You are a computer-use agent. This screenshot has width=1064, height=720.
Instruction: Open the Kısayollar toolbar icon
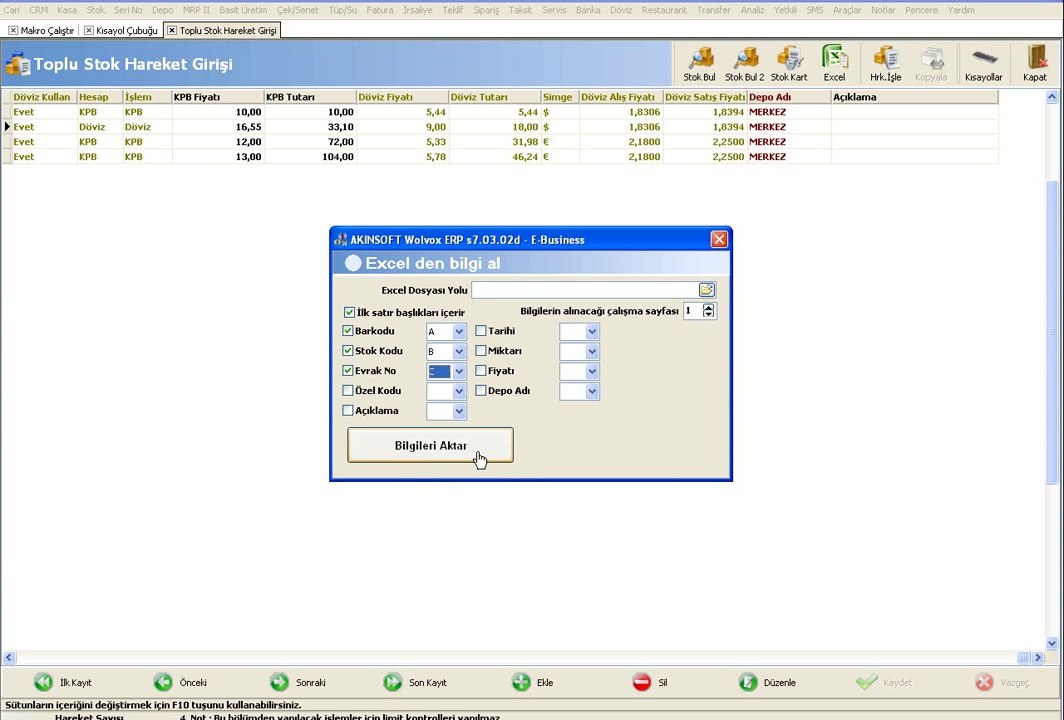tap(984, 63)
